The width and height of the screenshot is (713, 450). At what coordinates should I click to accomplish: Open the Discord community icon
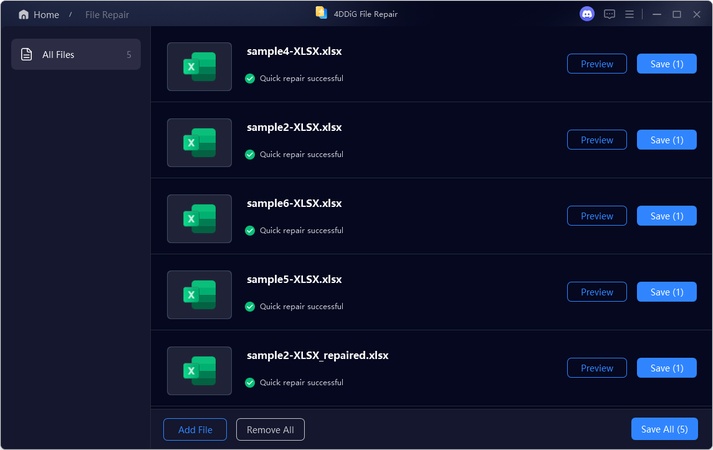click(x=587, y=14)
